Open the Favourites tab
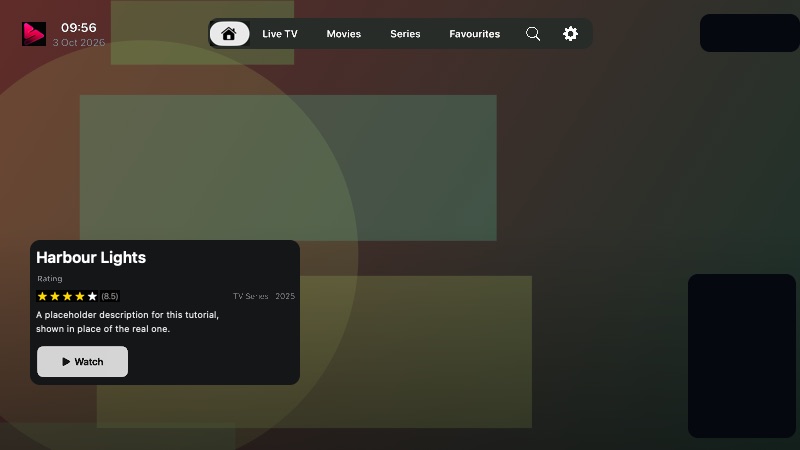Screen dimensions: 800x450 tap(474, 34)
